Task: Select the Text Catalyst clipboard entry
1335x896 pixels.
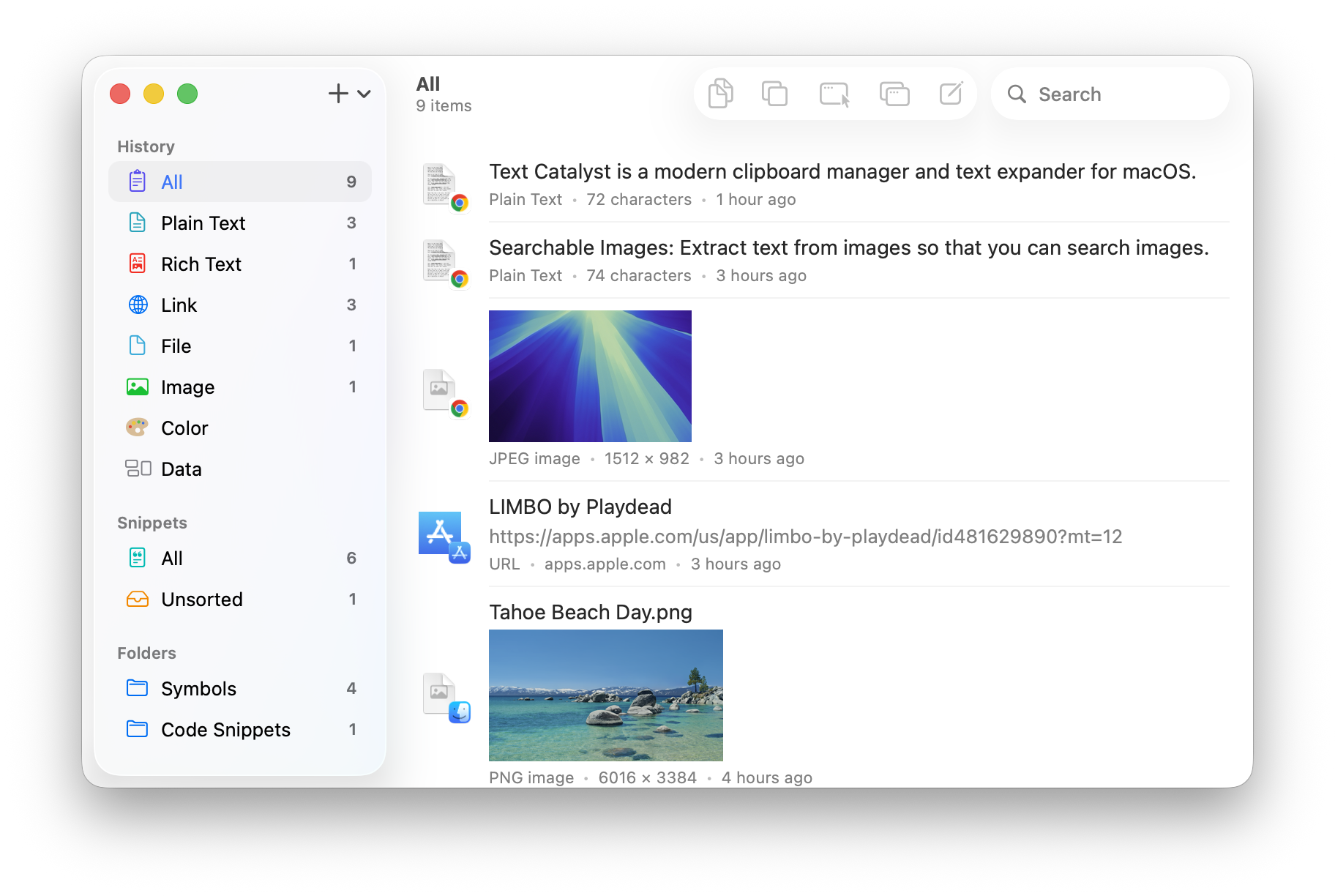Action: [842, 172]
